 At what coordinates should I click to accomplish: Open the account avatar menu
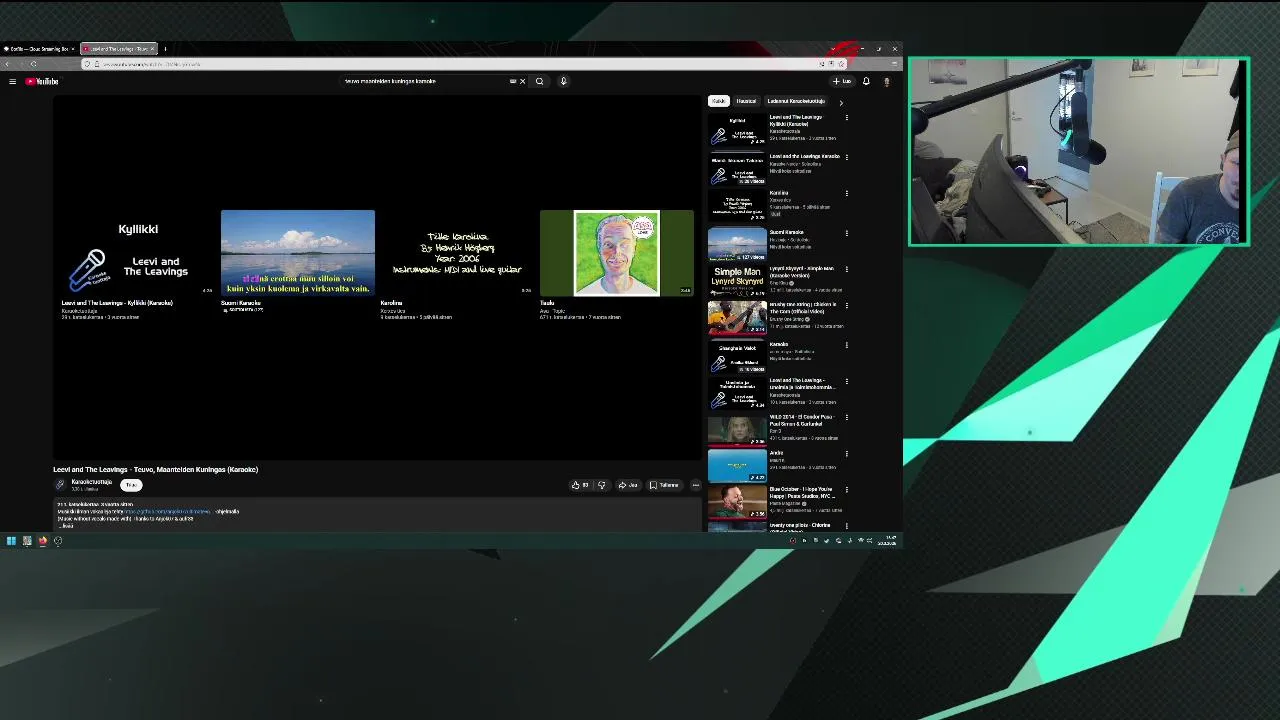click(x=886, y=81)
